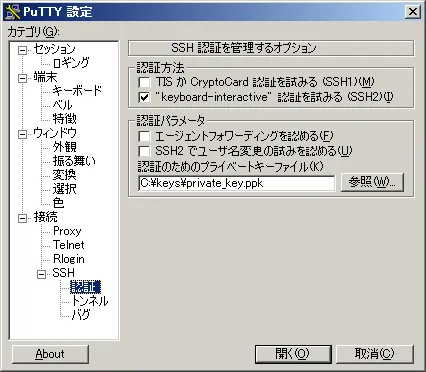
Task: Click 開く(O) open button
Action: (293, 354)
